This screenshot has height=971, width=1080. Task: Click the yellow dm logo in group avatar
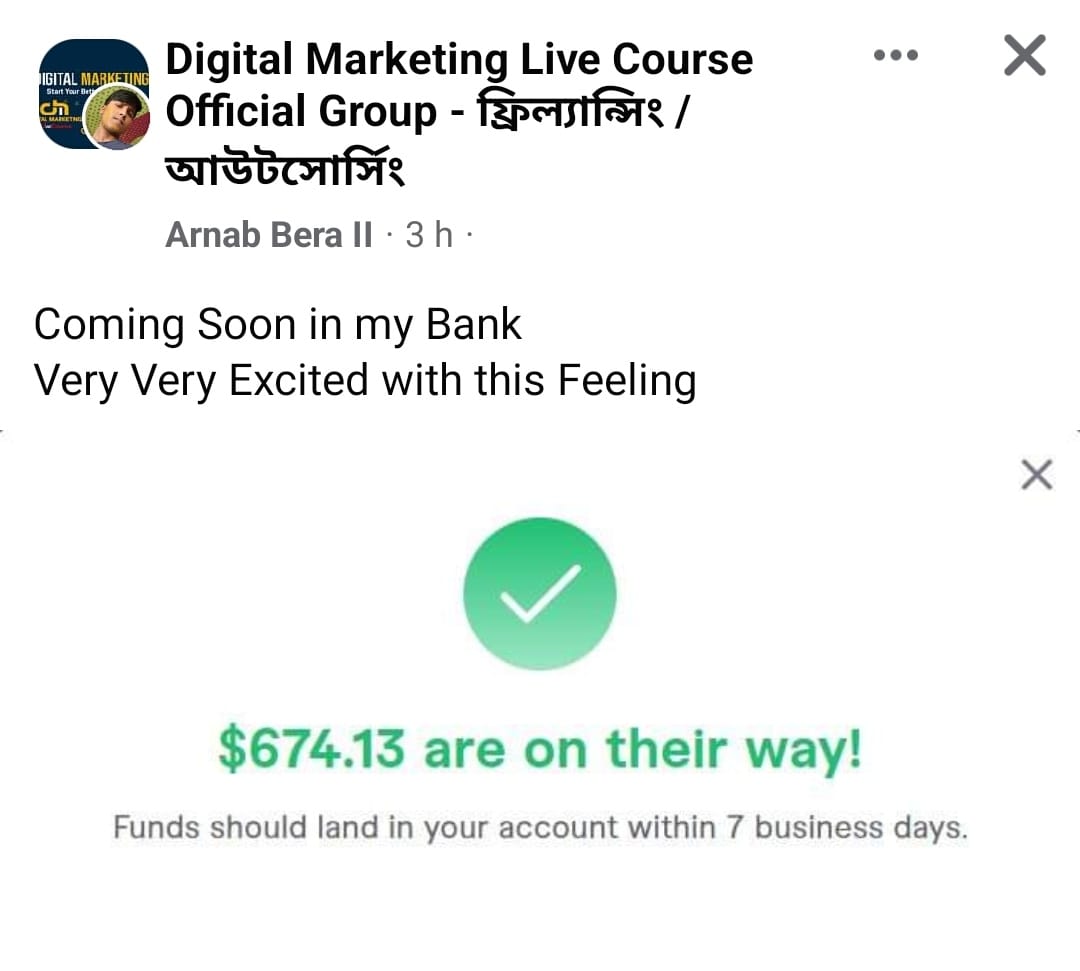coord(54,109)
